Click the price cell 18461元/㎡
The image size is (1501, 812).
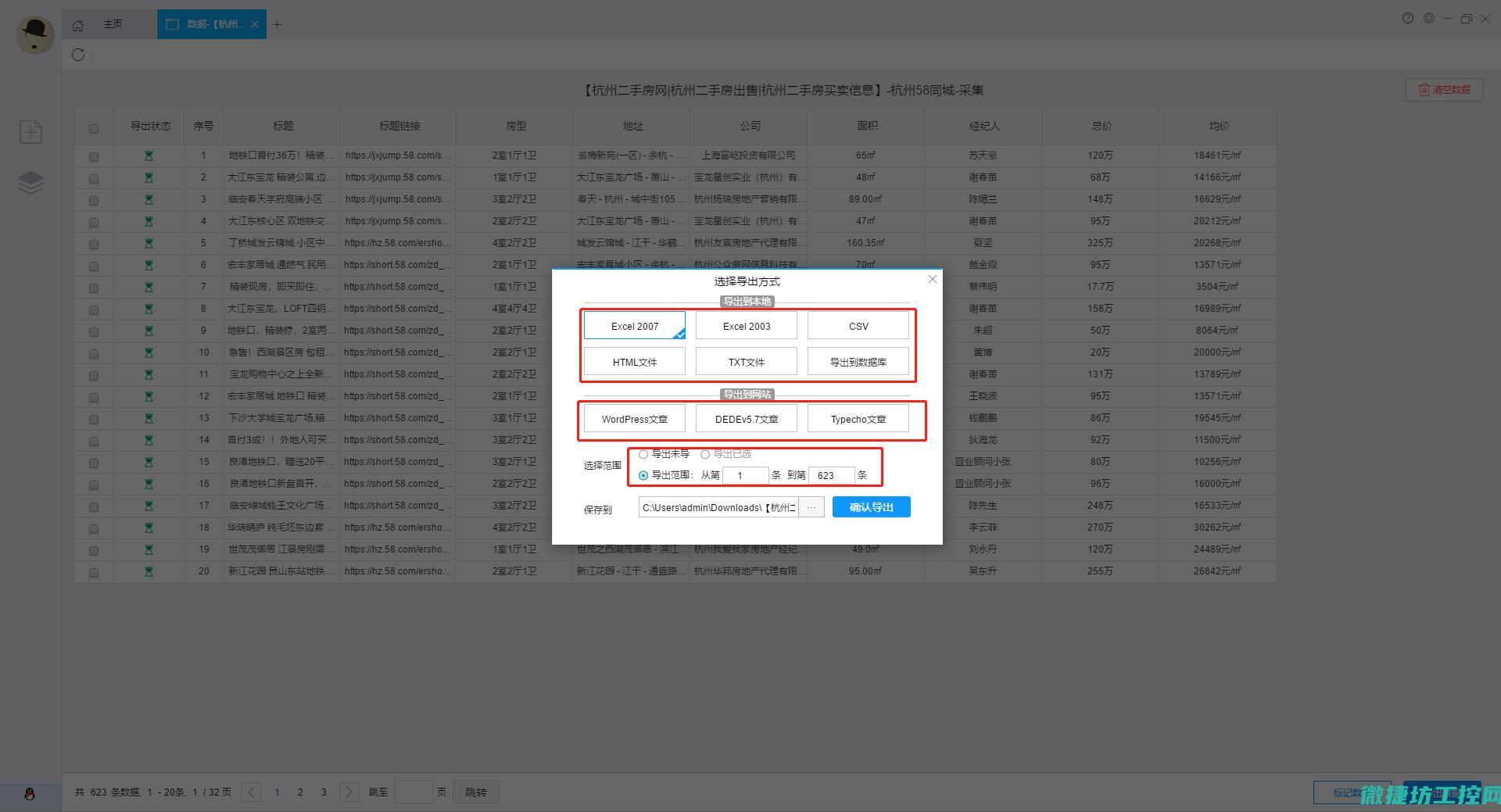pyautogui.click(x=1217, y=156)
